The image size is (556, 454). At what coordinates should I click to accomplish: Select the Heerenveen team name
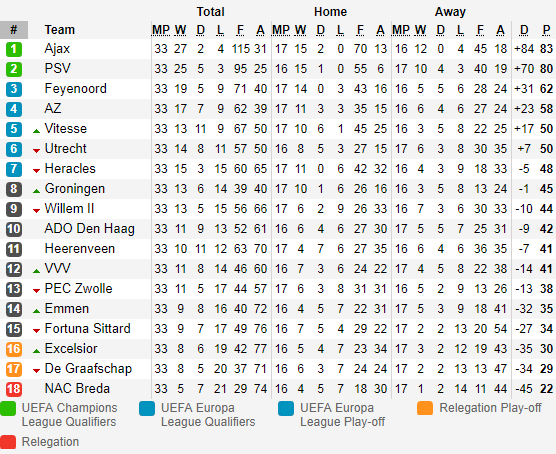pyautogui.click(x=80, y=249)
